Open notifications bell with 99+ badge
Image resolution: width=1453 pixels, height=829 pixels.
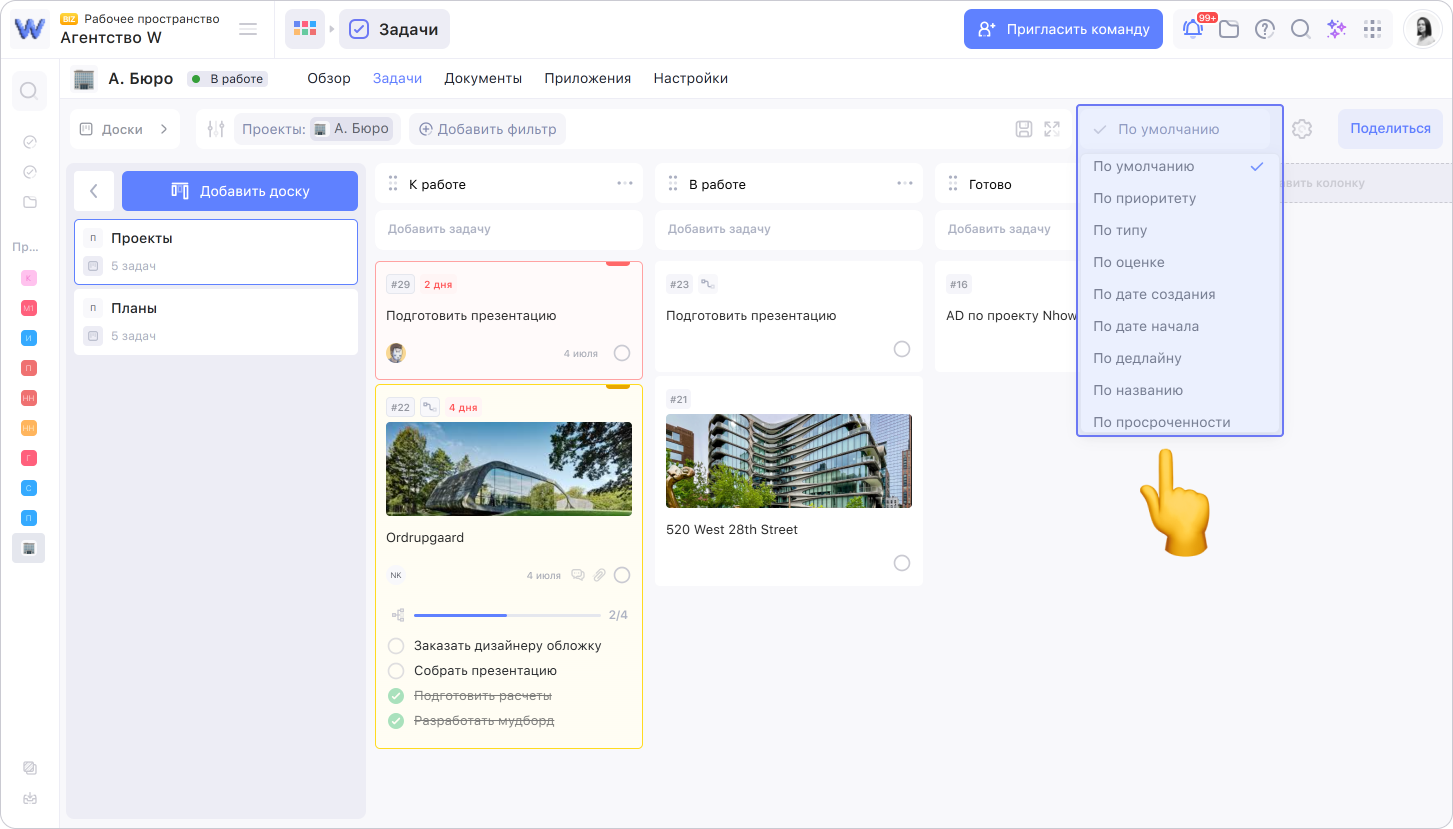tap(1193, 29)
